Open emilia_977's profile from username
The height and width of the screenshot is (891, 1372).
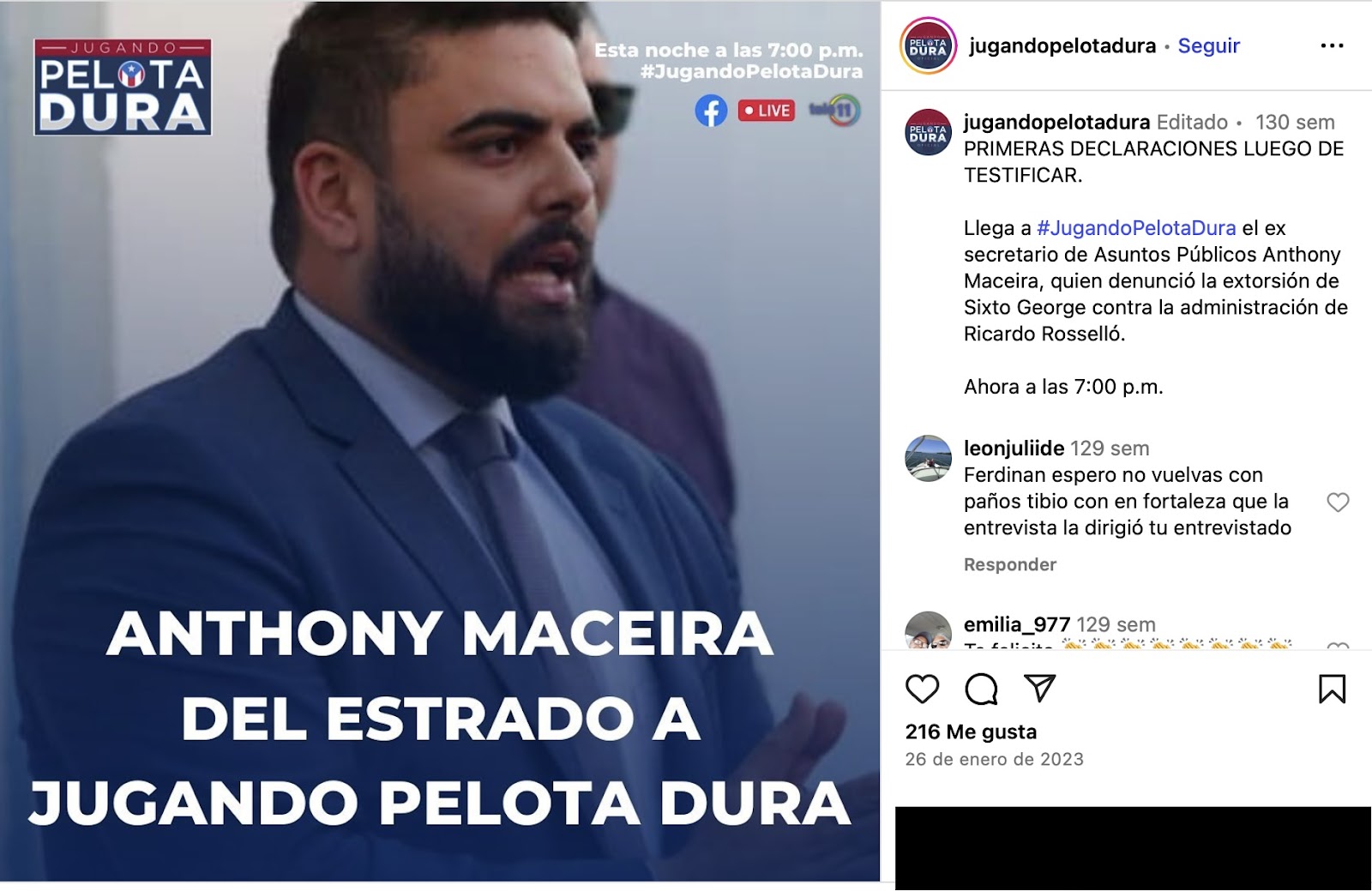click(1016, 624)
